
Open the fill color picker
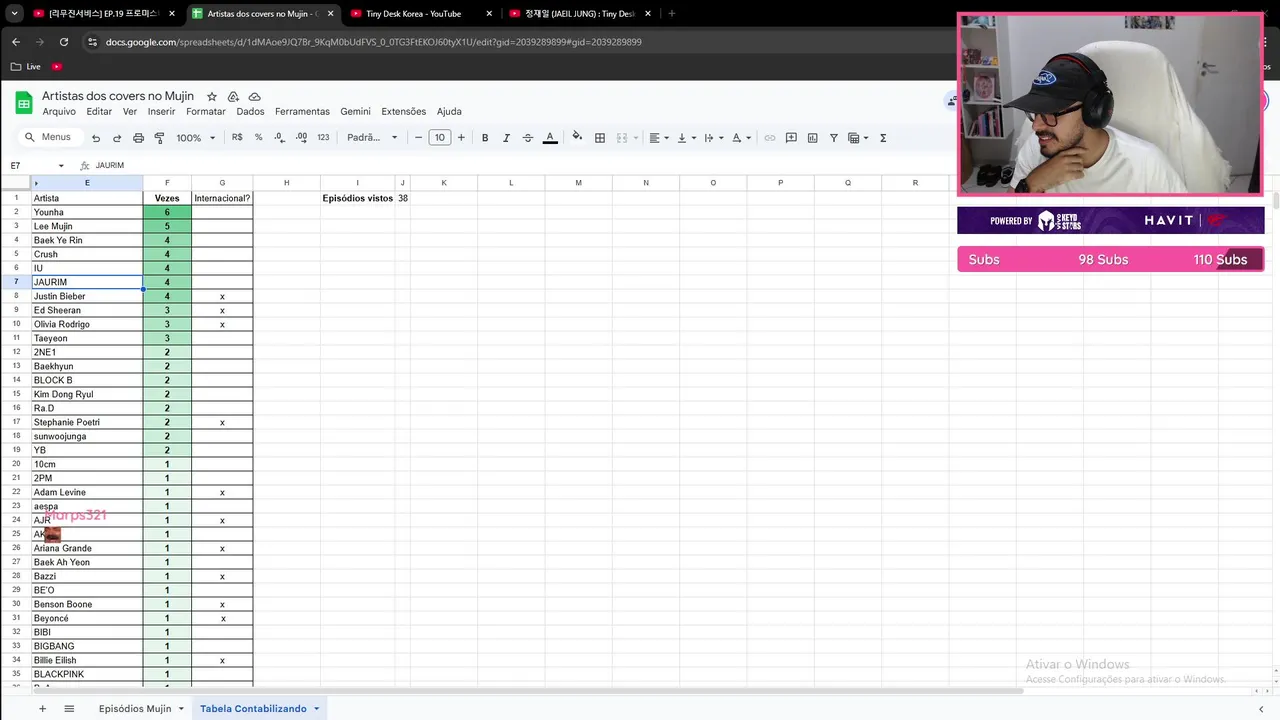tap(577, 138)
